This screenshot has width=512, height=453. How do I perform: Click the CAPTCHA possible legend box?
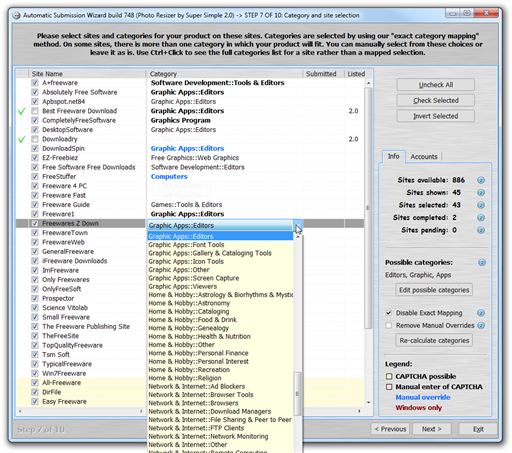(x=389, y=376)
